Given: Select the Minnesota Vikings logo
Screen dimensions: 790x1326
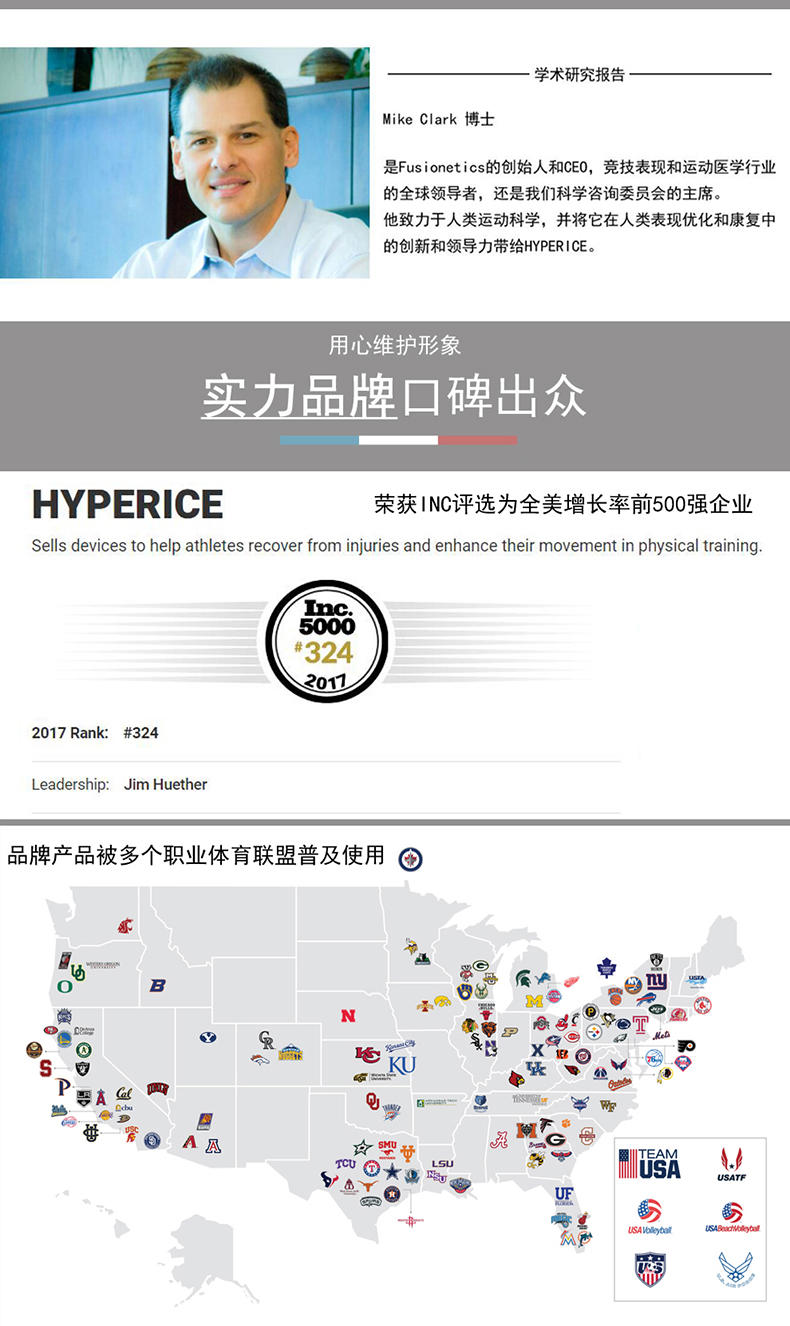Looking at the screenshot, I should [x=411, y=945].
